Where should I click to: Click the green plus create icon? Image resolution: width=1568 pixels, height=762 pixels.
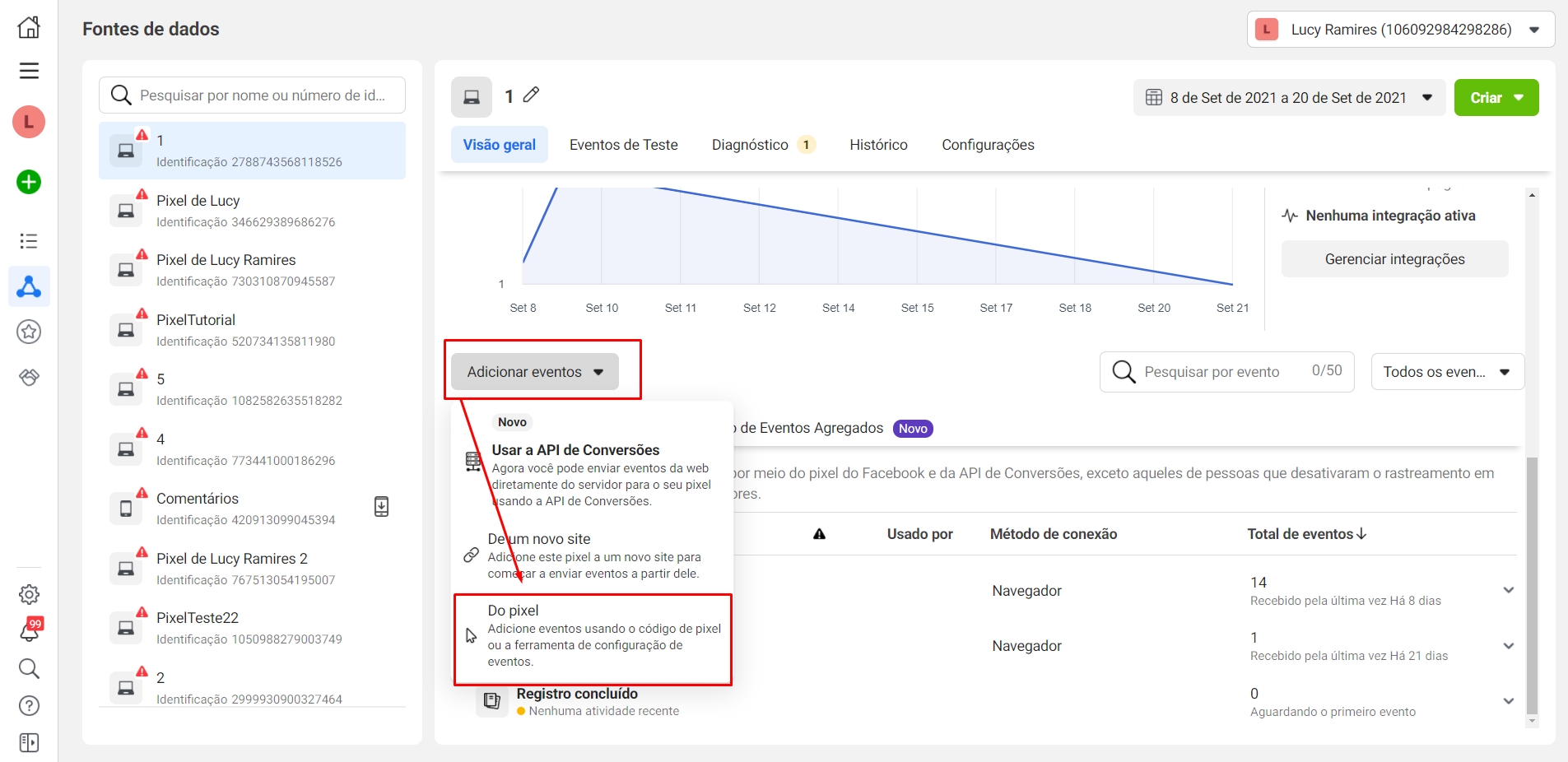click(29, 182)
